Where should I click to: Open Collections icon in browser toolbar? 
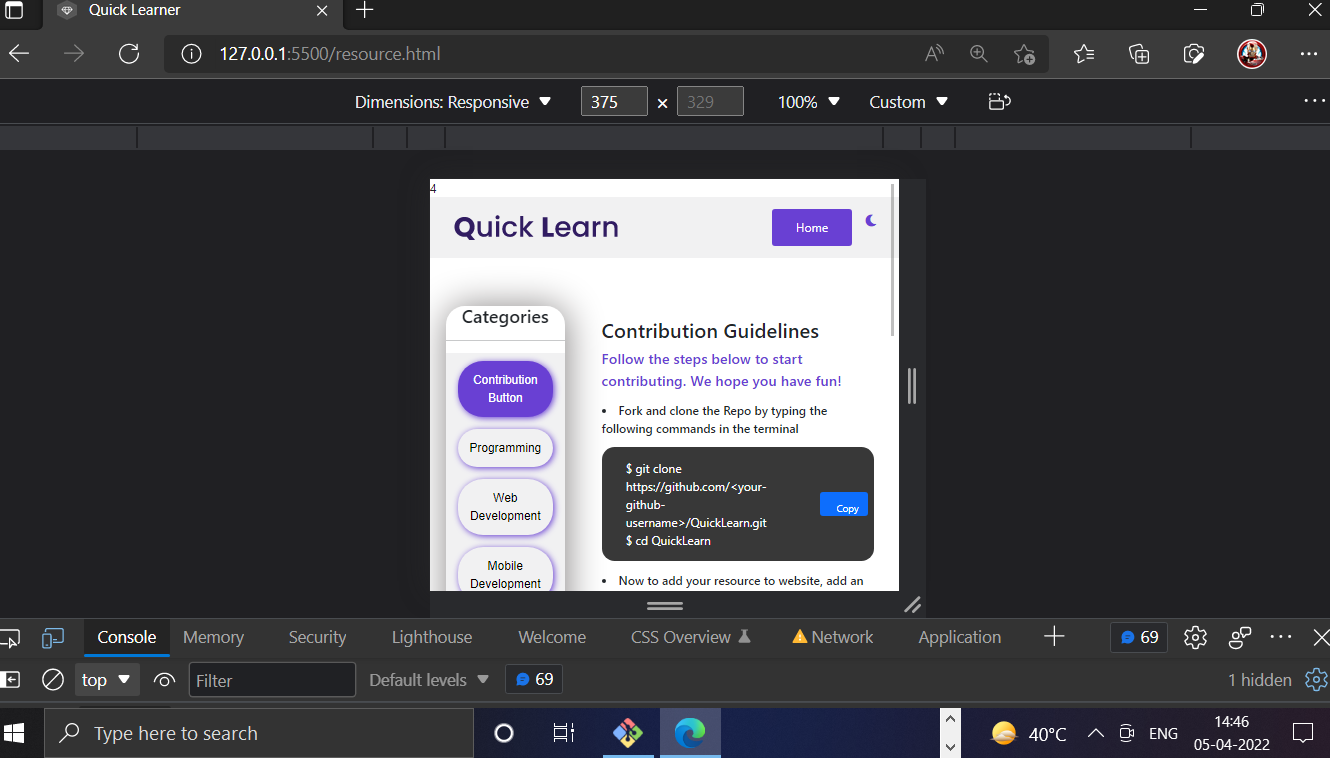(1139, 54)
